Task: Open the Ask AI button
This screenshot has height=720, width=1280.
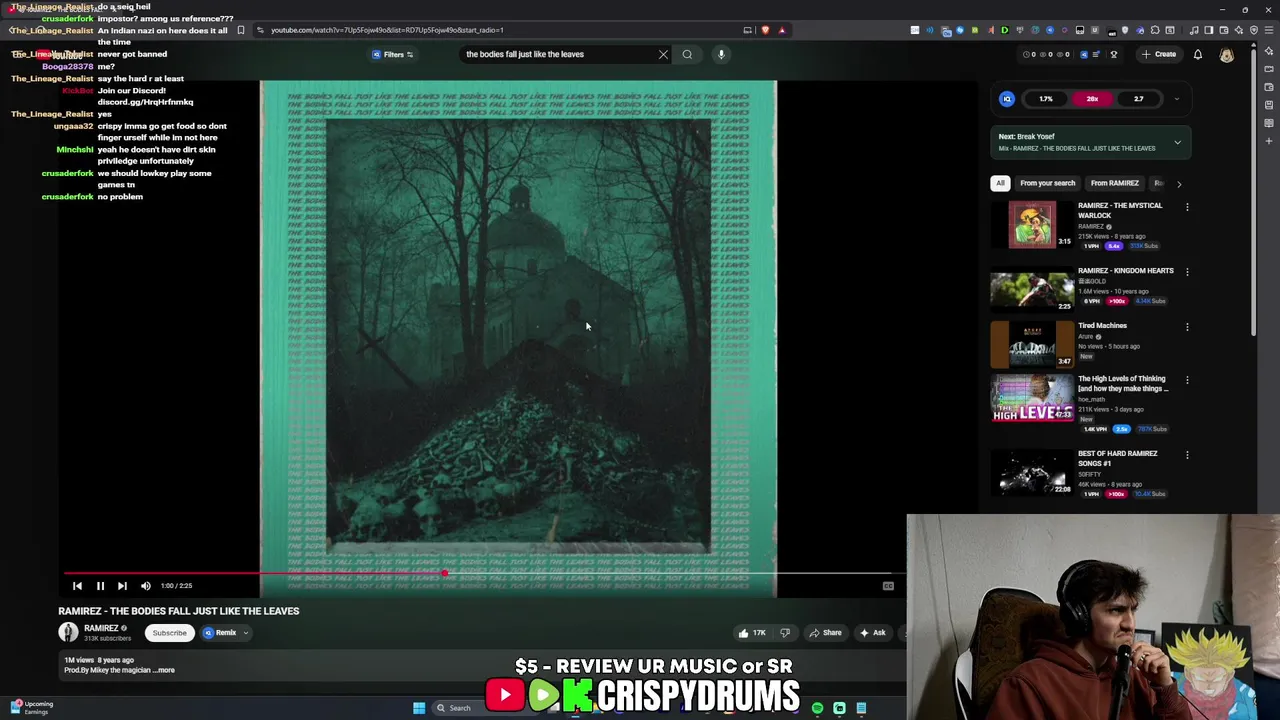Action: pos(873,633)
